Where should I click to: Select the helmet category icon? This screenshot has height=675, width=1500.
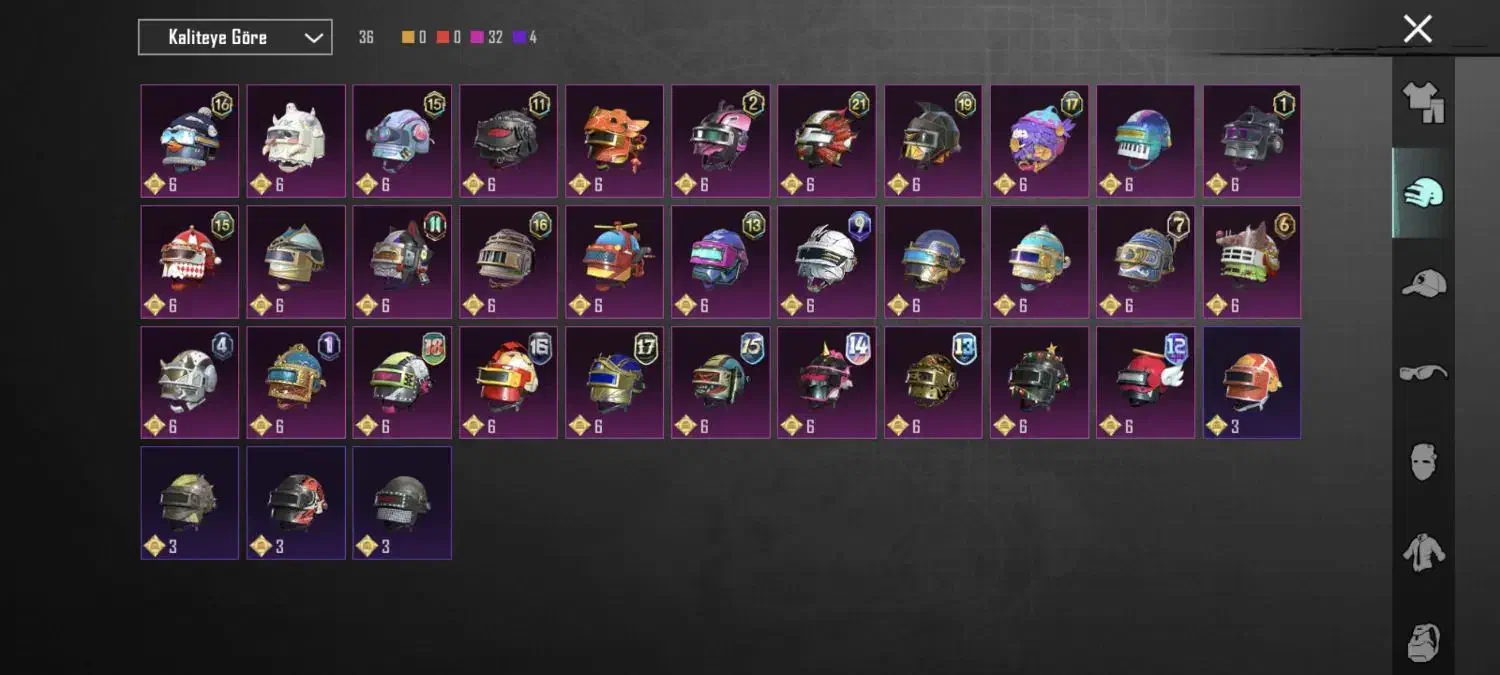tap(1424, 192)
